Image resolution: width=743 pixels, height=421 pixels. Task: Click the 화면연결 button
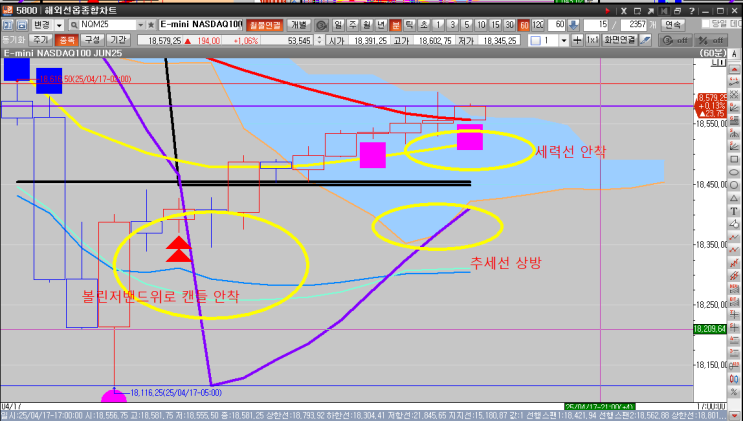(x=619, y=40)
